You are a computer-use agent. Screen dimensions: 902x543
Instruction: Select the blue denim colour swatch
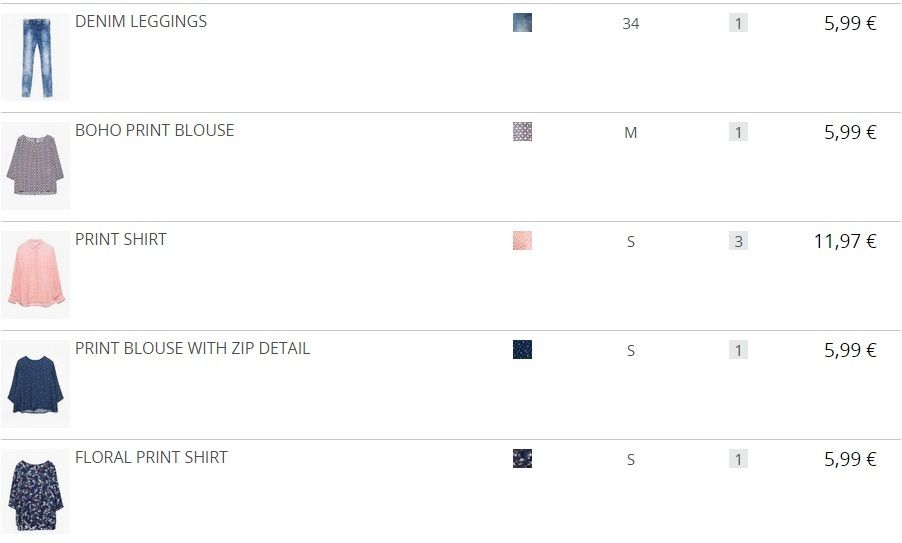pyautogui.click(x=522, y=22)
